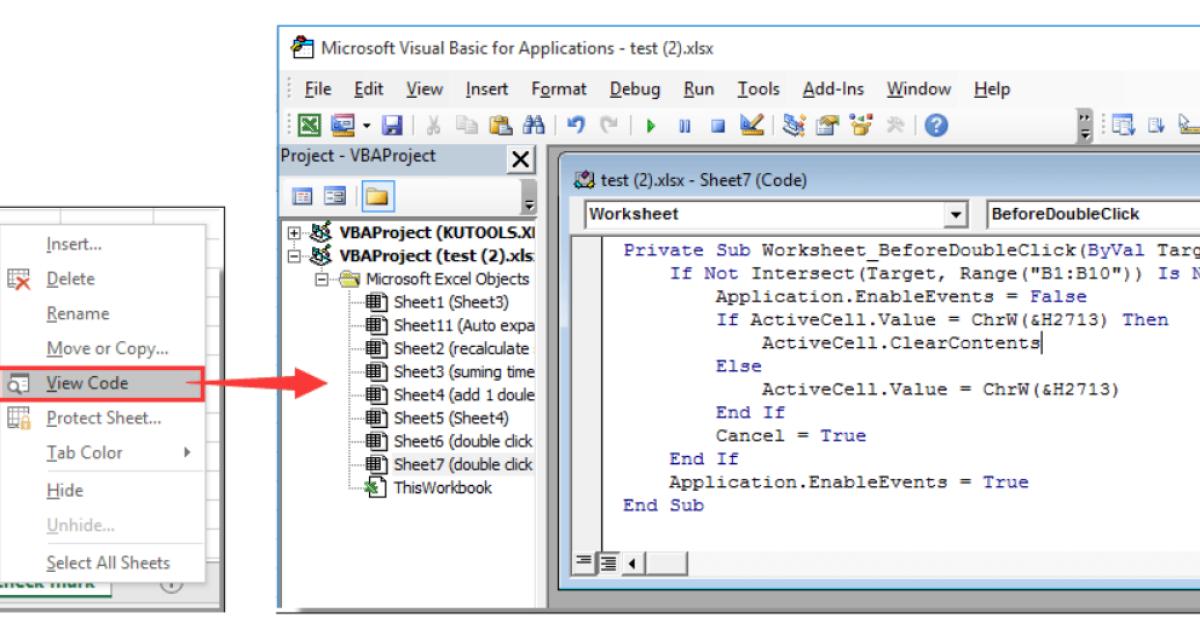The height and width of the screenshot is (630, 1200).
Task: Open the Debug menu
Action: [x=634, y=89]
